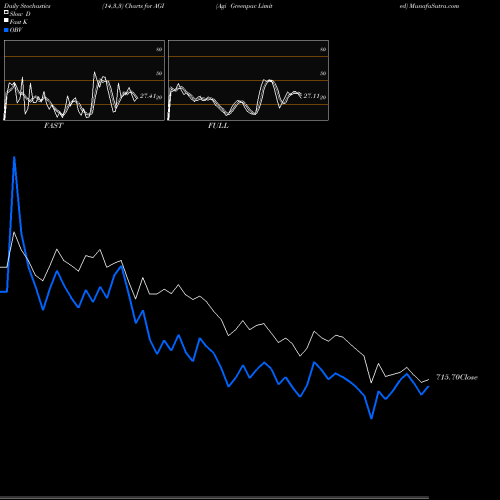Select the 'Fast K' legend label

(x=19, y=22)
